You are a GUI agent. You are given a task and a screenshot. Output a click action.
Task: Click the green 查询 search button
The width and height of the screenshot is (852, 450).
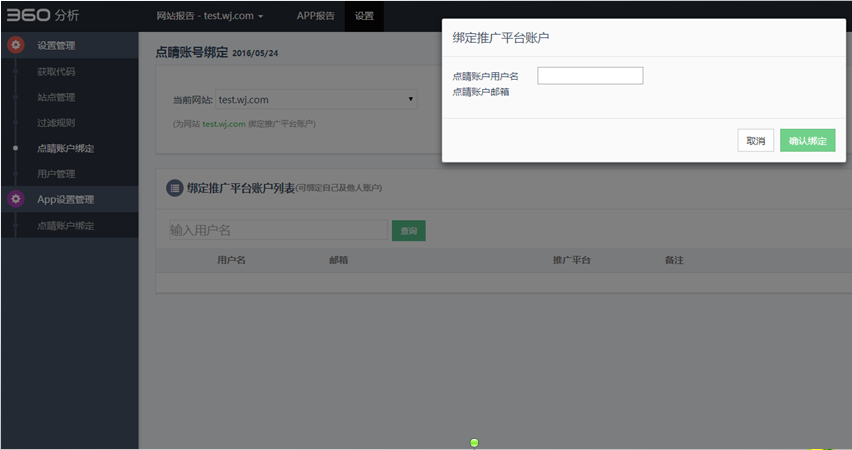408,231
